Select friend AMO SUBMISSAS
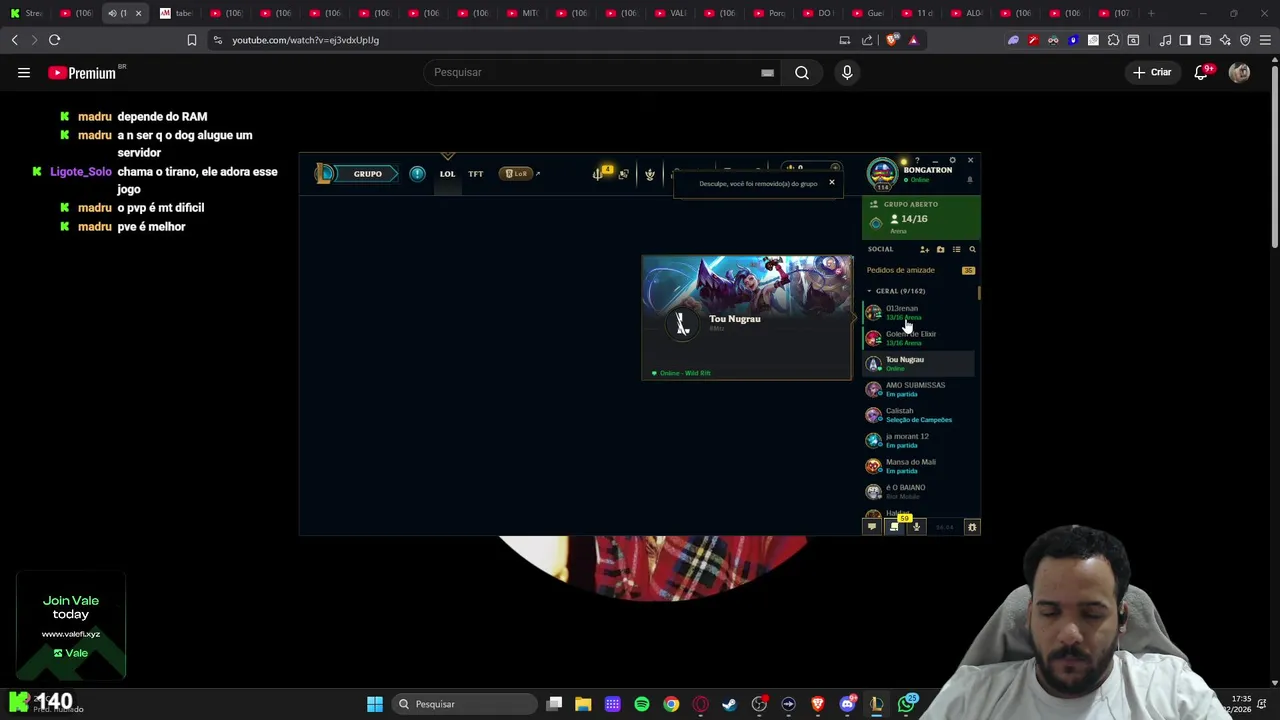The height and width of the screenshot is (720, 1280). click(x=920, y=389)
